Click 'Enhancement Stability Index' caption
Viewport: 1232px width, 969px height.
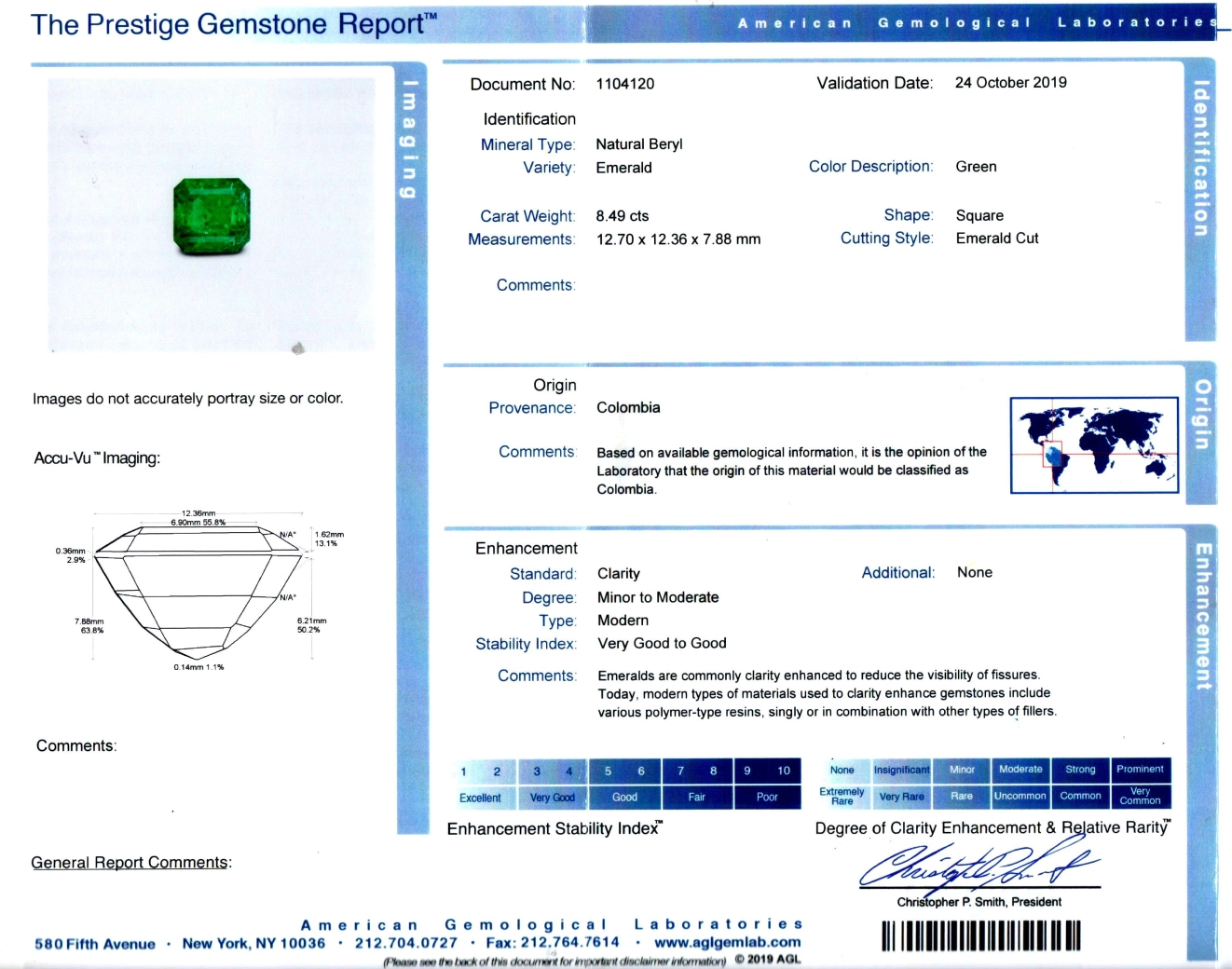[555, 828]
